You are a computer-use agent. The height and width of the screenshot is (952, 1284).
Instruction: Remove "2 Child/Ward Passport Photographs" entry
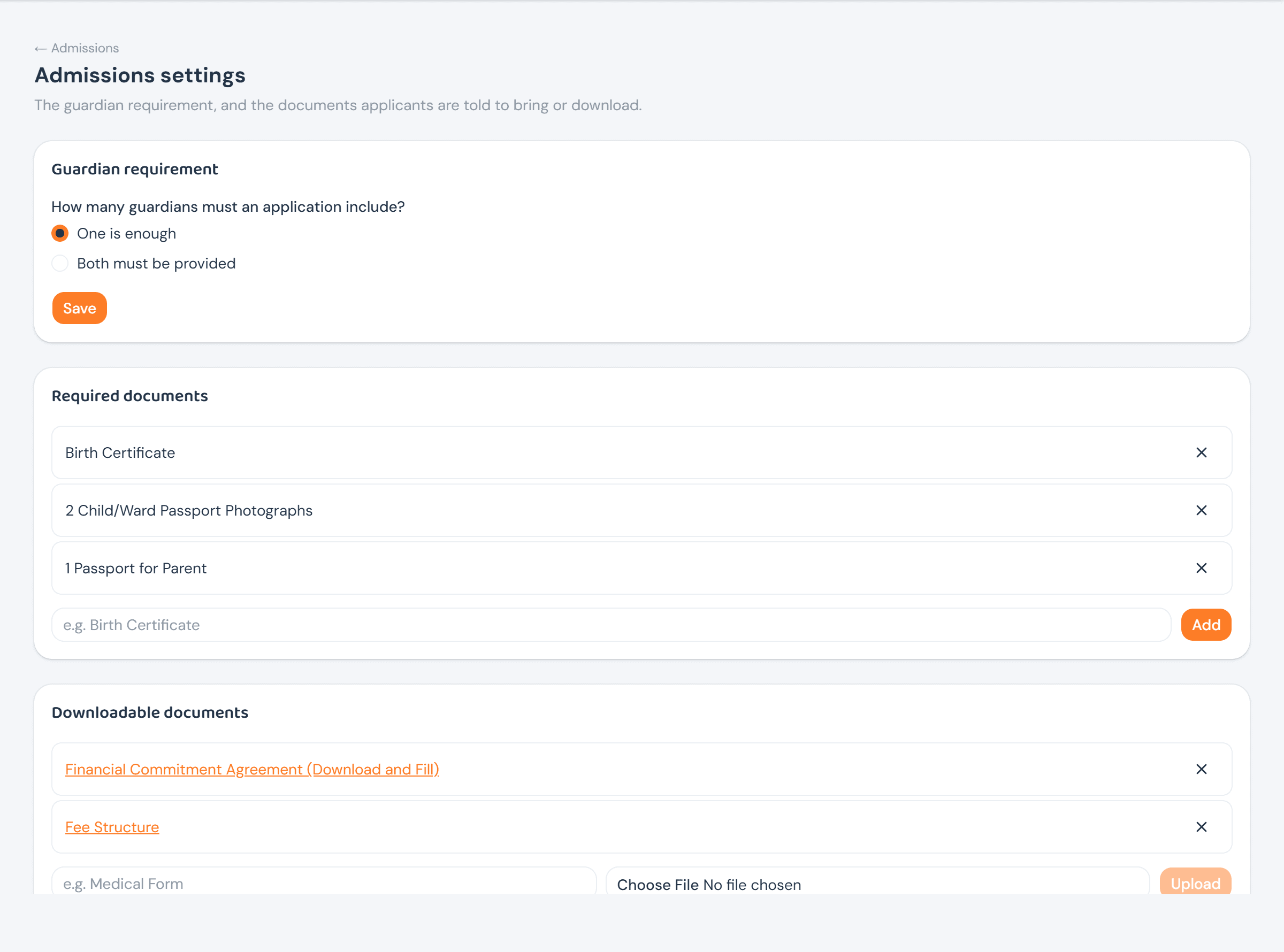(1201, 511)
